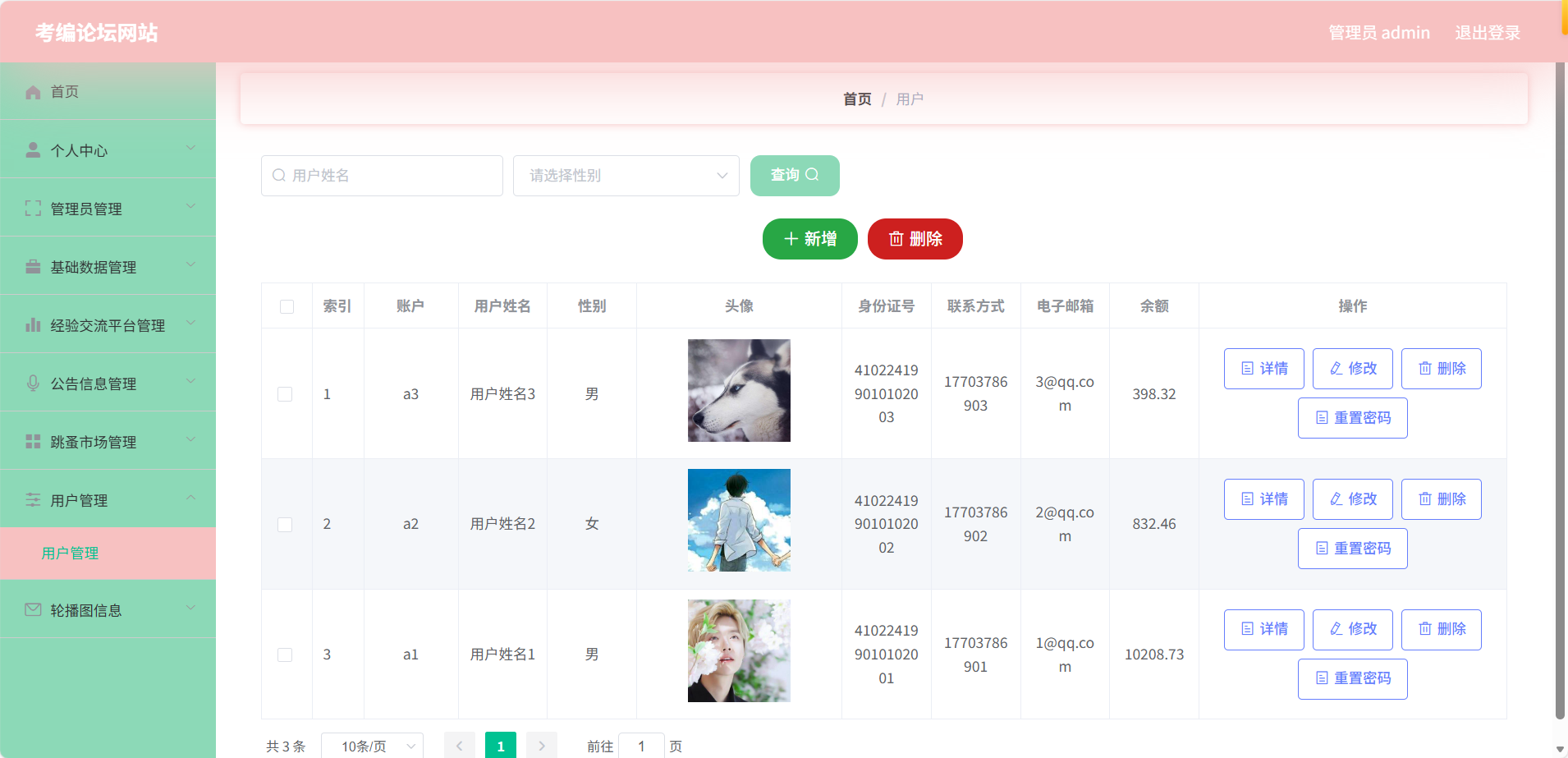
Task: Expand 管理员管理 using its chevron
Action: (x=190, y=206)
